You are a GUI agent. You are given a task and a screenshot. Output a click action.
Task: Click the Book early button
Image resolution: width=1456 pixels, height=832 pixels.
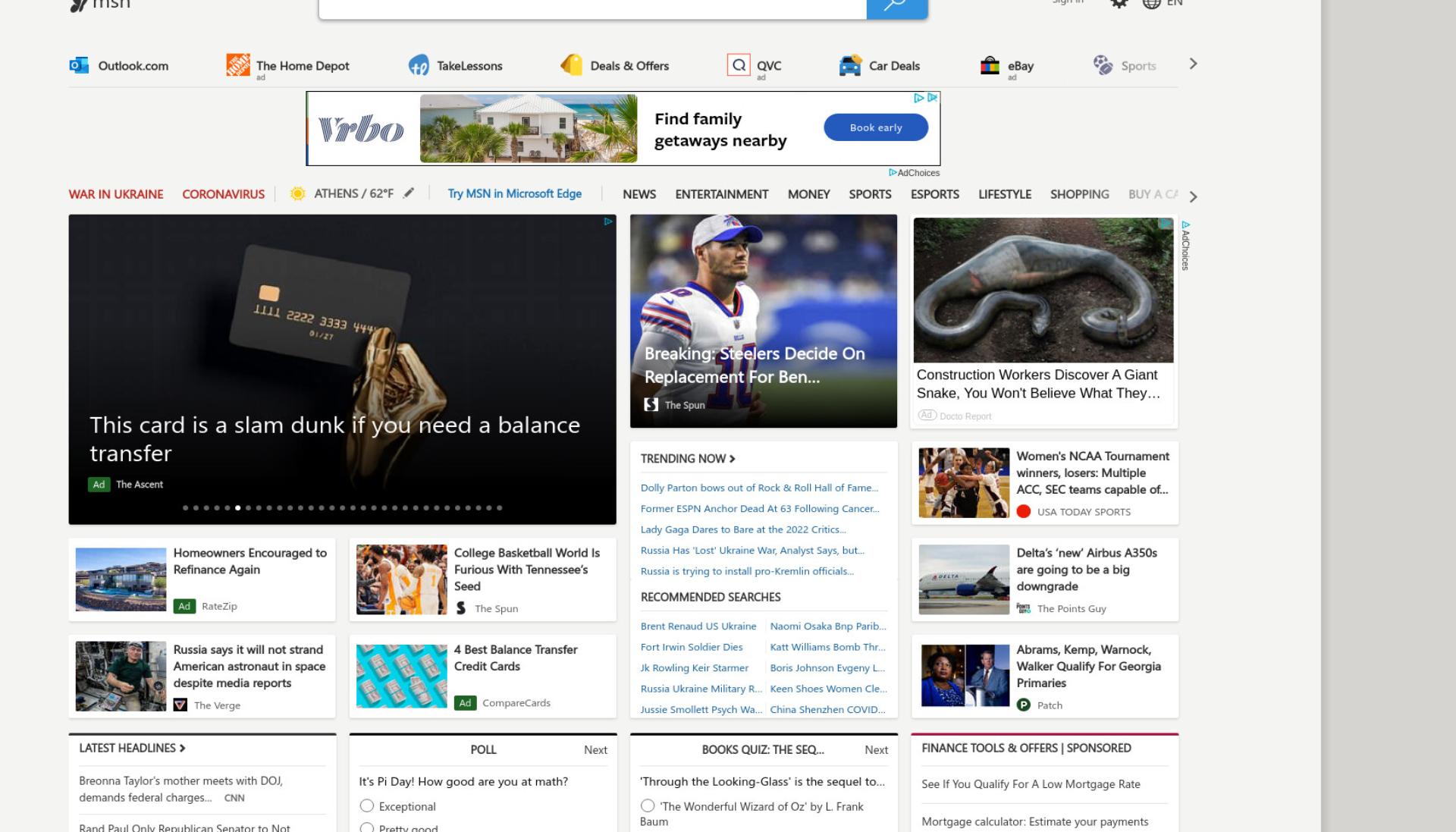876,127
